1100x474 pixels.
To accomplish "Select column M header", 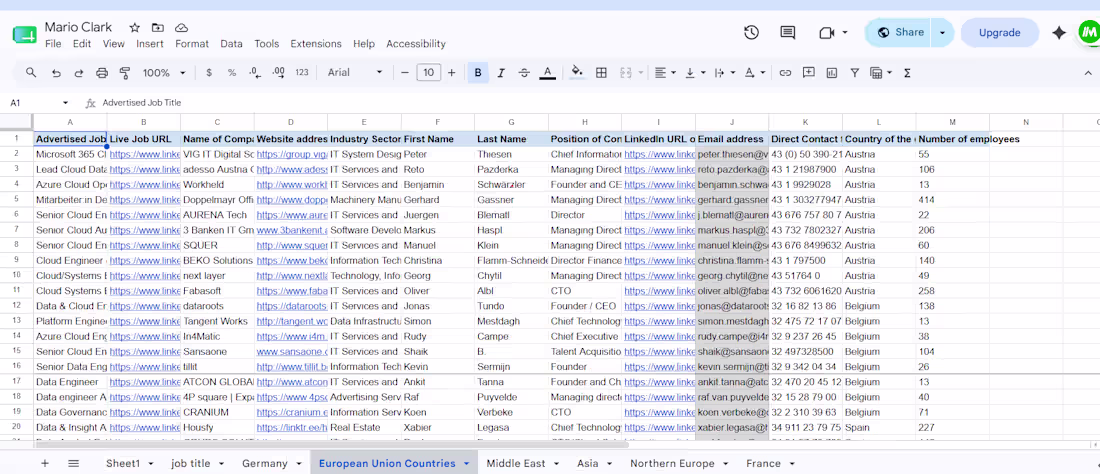I will 953,122.
